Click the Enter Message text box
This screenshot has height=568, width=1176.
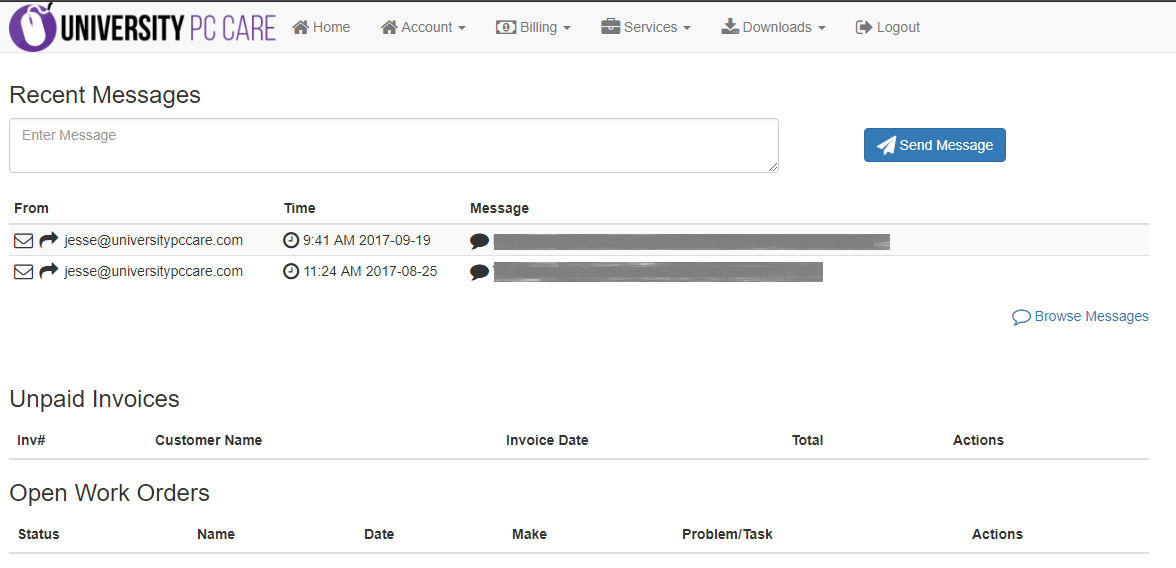pyautogui.click(x=394, y=145)
